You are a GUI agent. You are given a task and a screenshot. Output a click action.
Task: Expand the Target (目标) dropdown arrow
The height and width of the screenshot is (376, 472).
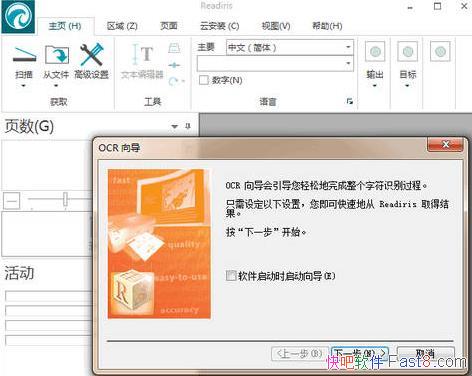coord(407,86)
